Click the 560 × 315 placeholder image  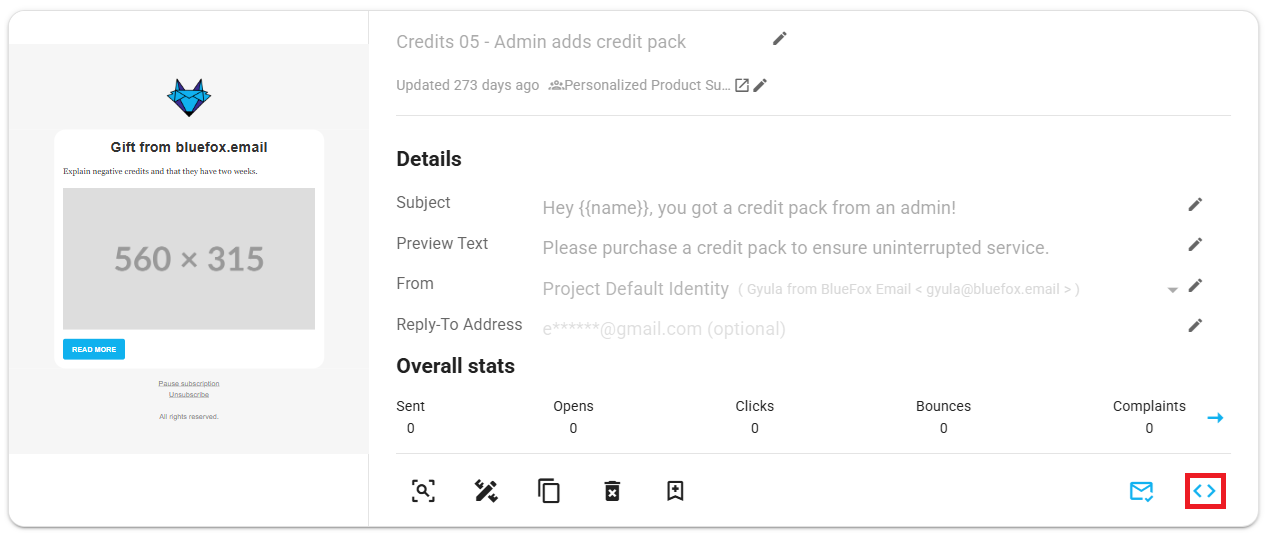click(189, 259)
